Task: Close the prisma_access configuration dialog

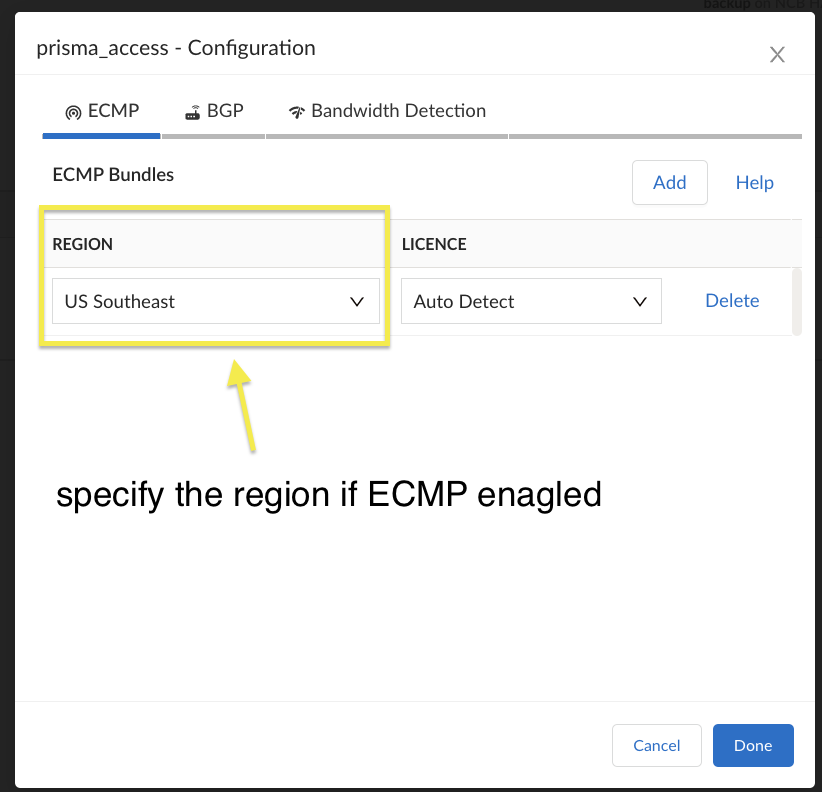Action: (x=777, y=55)
